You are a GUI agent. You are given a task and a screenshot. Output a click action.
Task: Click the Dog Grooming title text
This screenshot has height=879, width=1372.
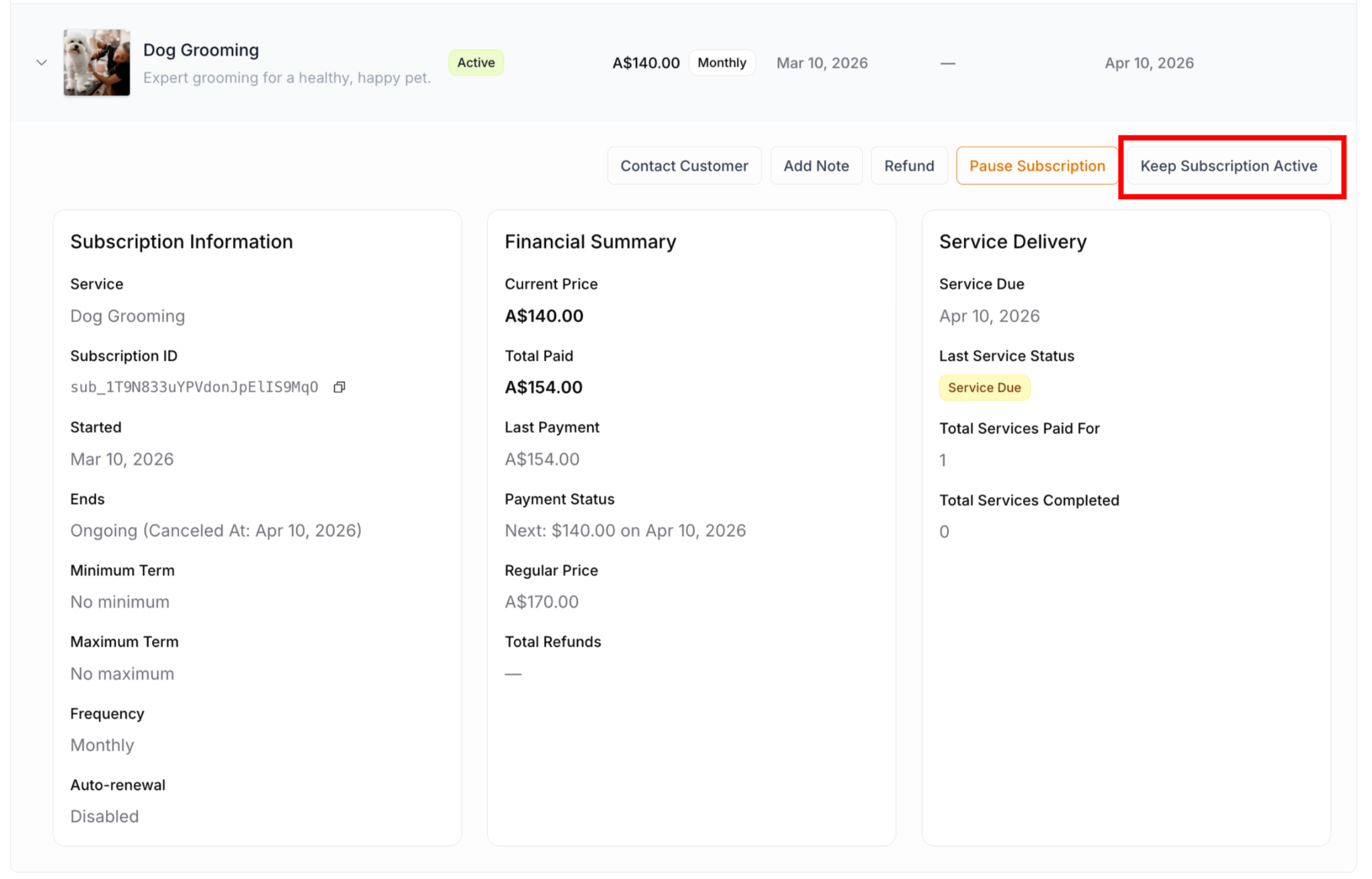pos(201,50)
